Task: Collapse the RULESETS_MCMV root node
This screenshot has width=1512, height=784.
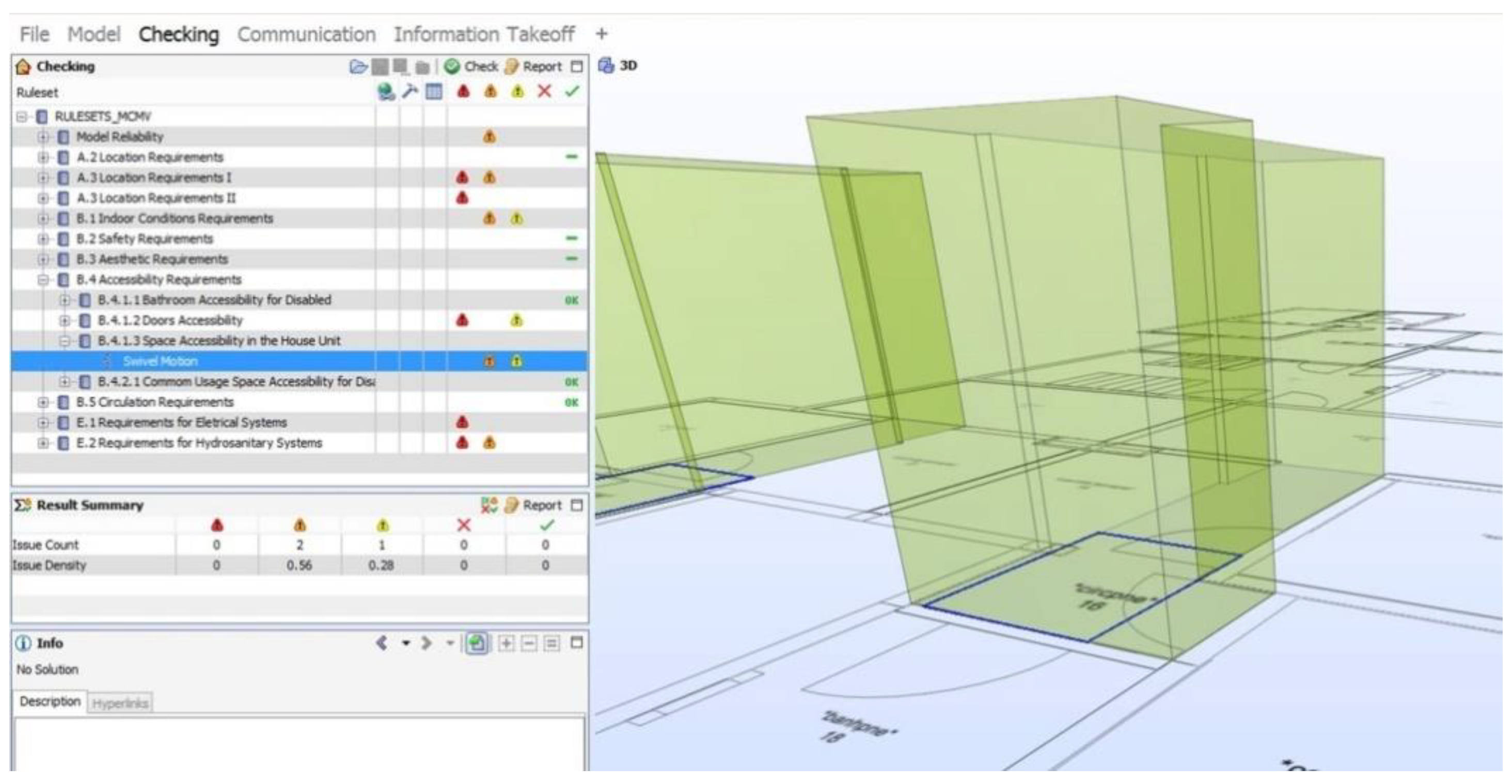Action: coord(22,117)
